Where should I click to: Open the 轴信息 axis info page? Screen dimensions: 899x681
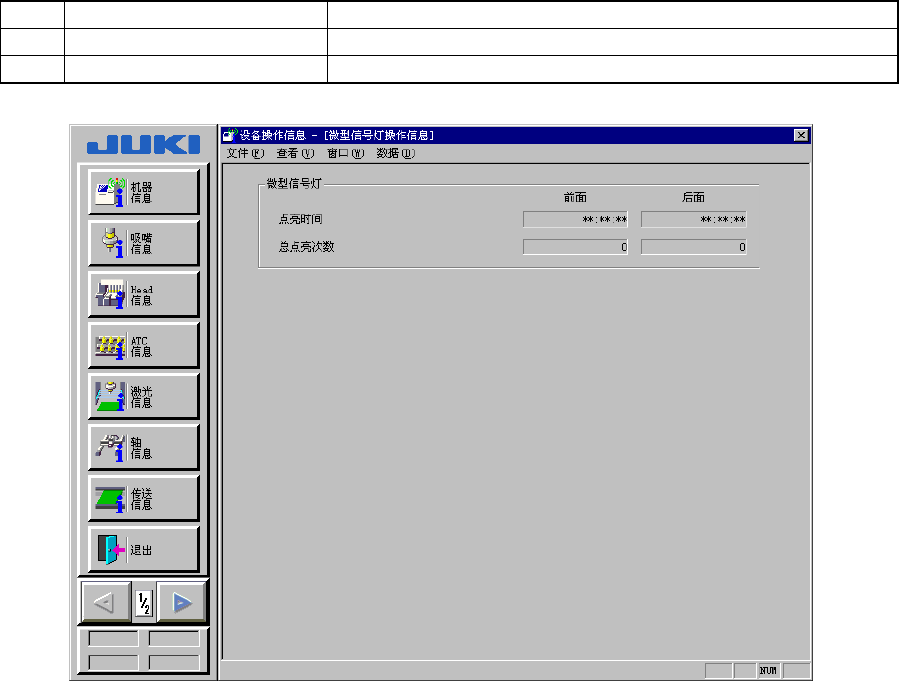click(x=144, y=447)
